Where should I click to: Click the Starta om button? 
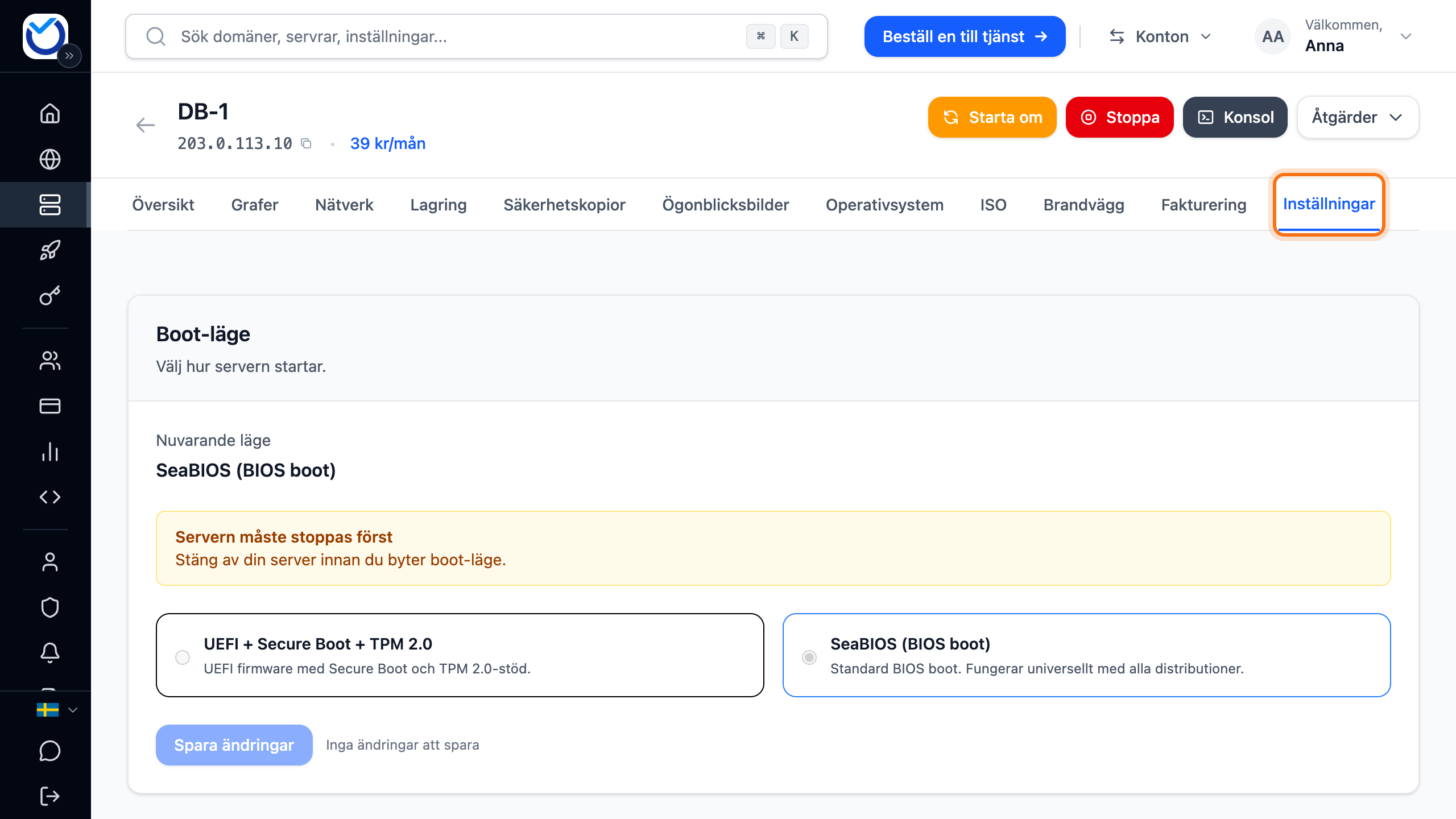[992, 117]
